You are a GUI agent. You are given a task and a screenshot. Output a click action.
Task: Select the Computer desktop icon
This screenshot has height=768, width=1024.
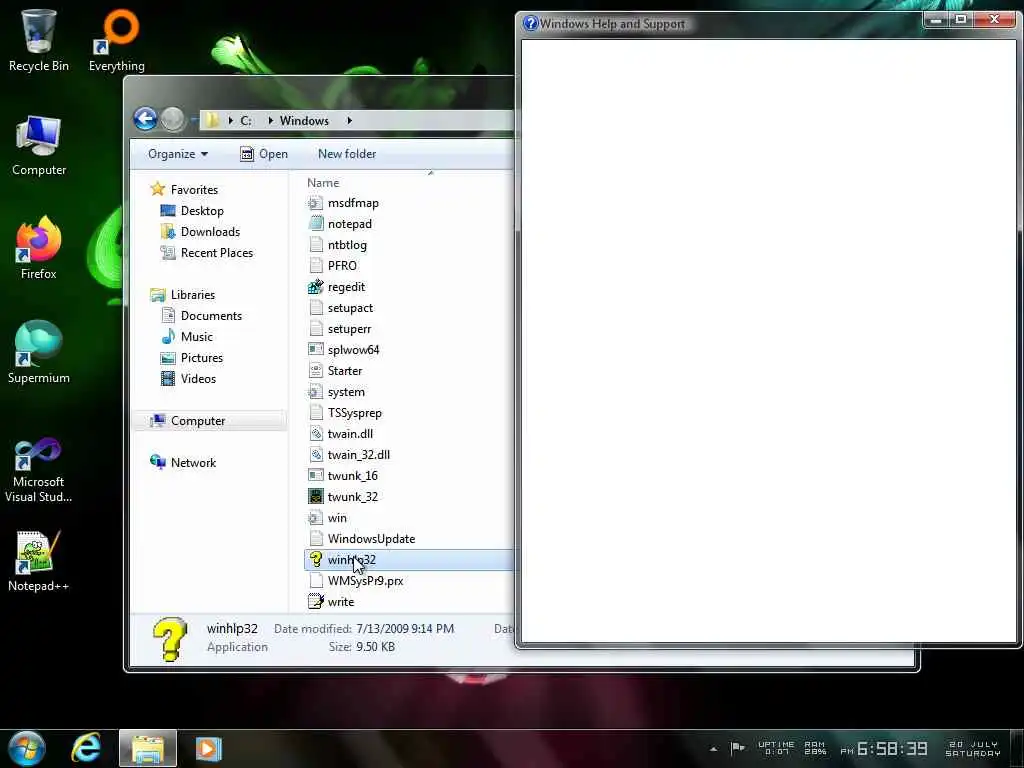(39, 145)
